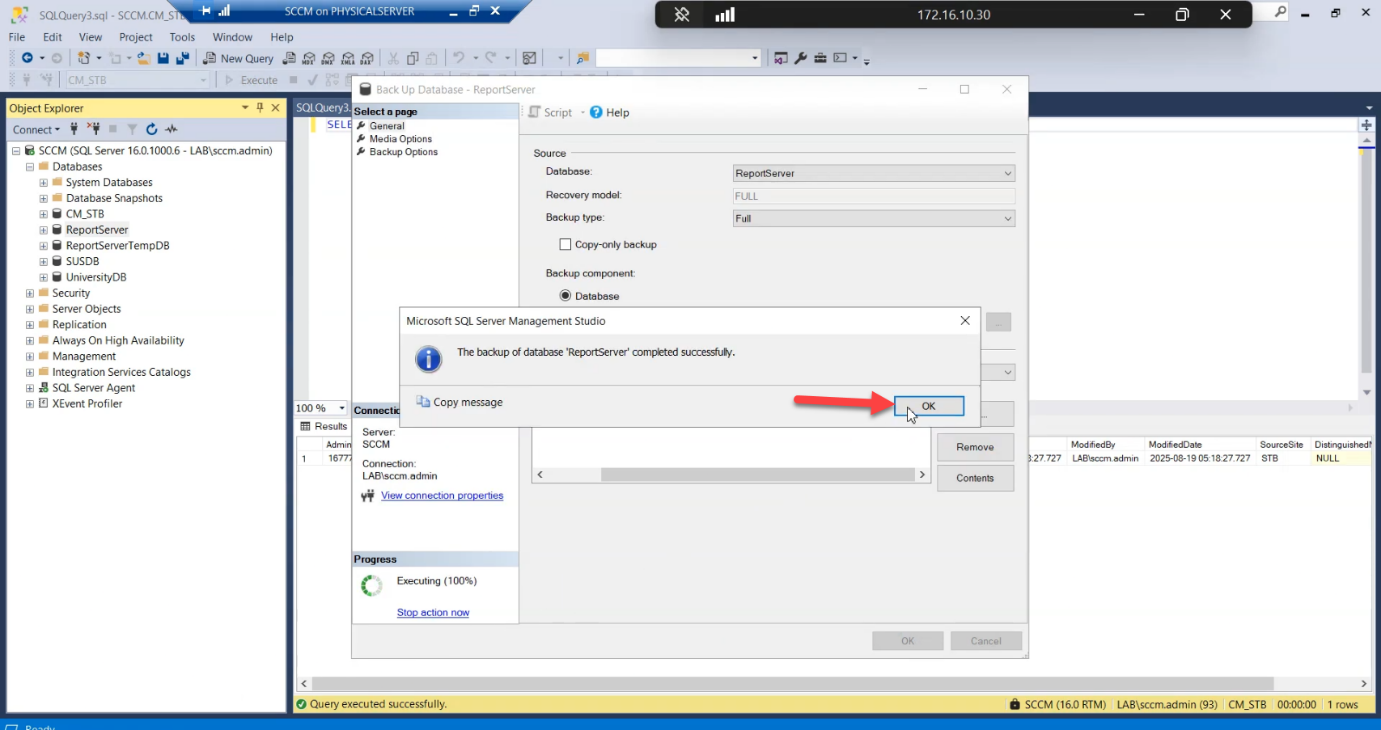Image resolution: width=1381 pixels, height=730 pixels.
Task: Click the DAX query icon
Action: click(x=367, y=58)
